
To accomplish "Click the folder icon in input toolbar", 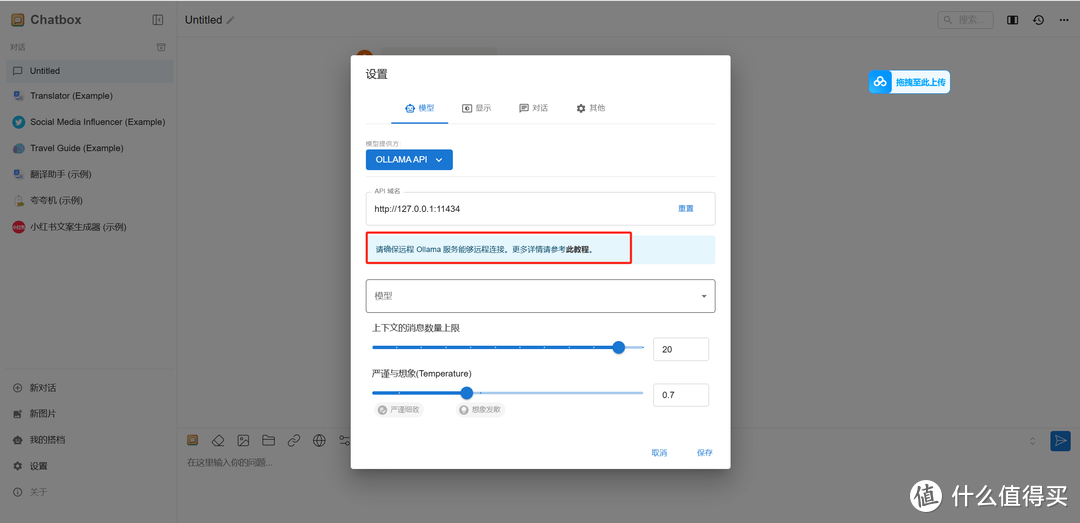I will click(x=269, y=440).
